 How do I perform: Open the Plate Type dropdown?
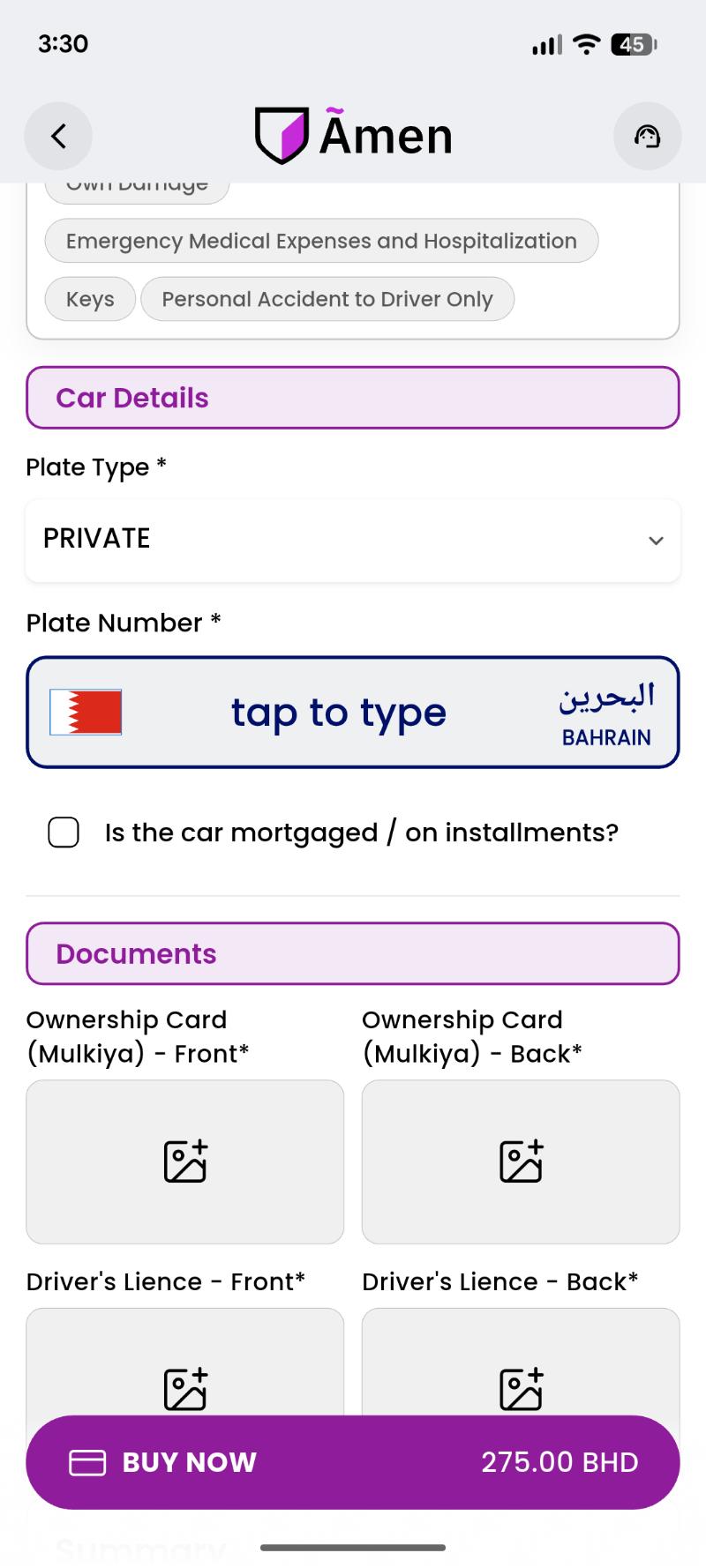353,540
